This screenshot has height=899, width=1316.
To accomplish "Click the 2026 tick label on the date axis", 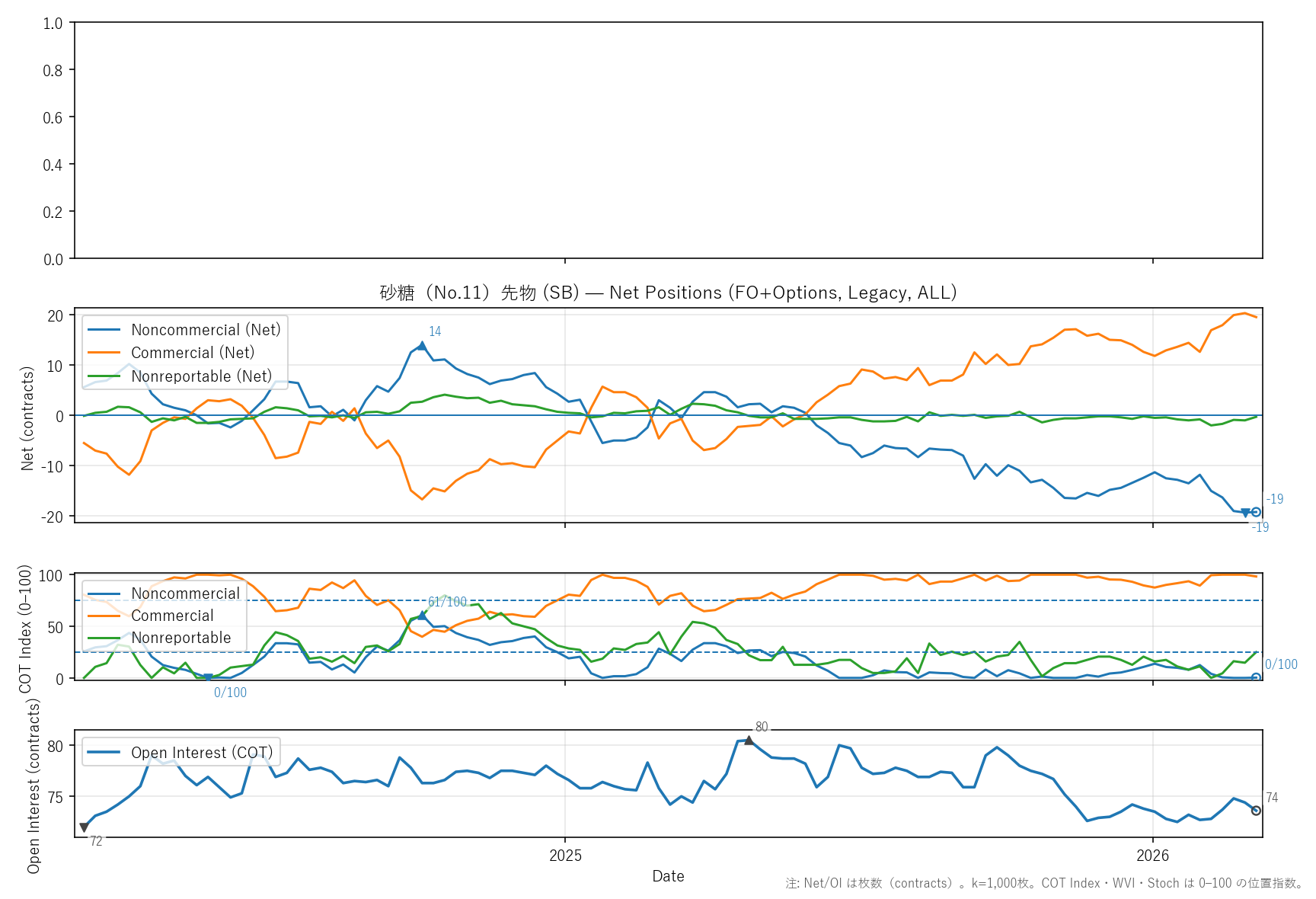I will [x=1152, y=856].
